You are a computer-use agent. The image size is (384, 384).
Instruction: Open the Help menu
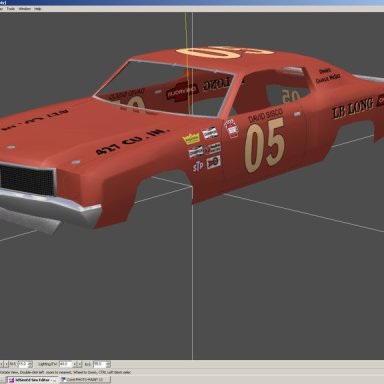click(38, 9)
